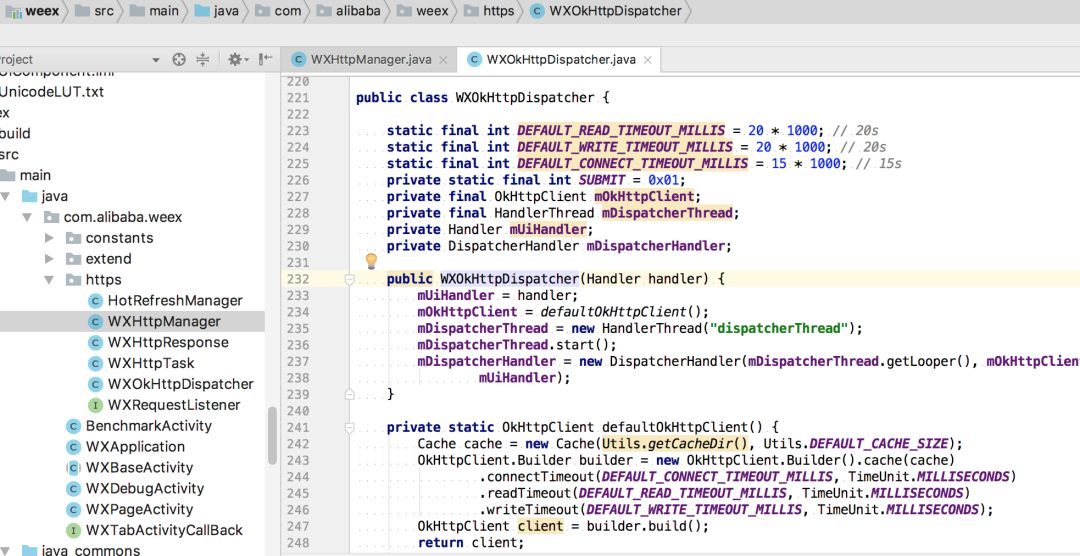Select WXOkHttpDispatcher in the project tree
1080x556 pixels.
pyautogui.click(x=180, y=384)
